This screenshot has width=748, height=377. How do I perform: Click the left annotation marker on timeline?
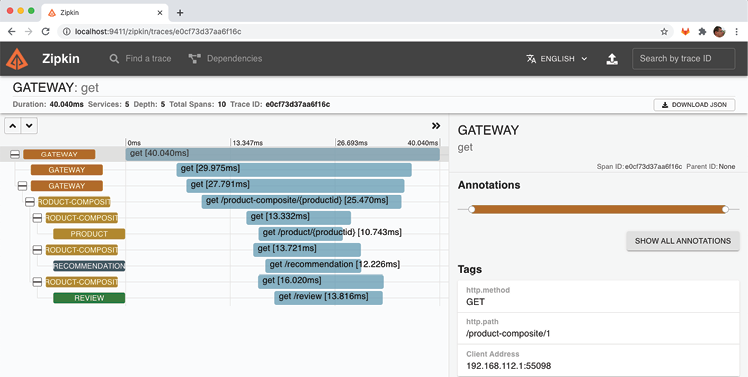coord(472,209)
